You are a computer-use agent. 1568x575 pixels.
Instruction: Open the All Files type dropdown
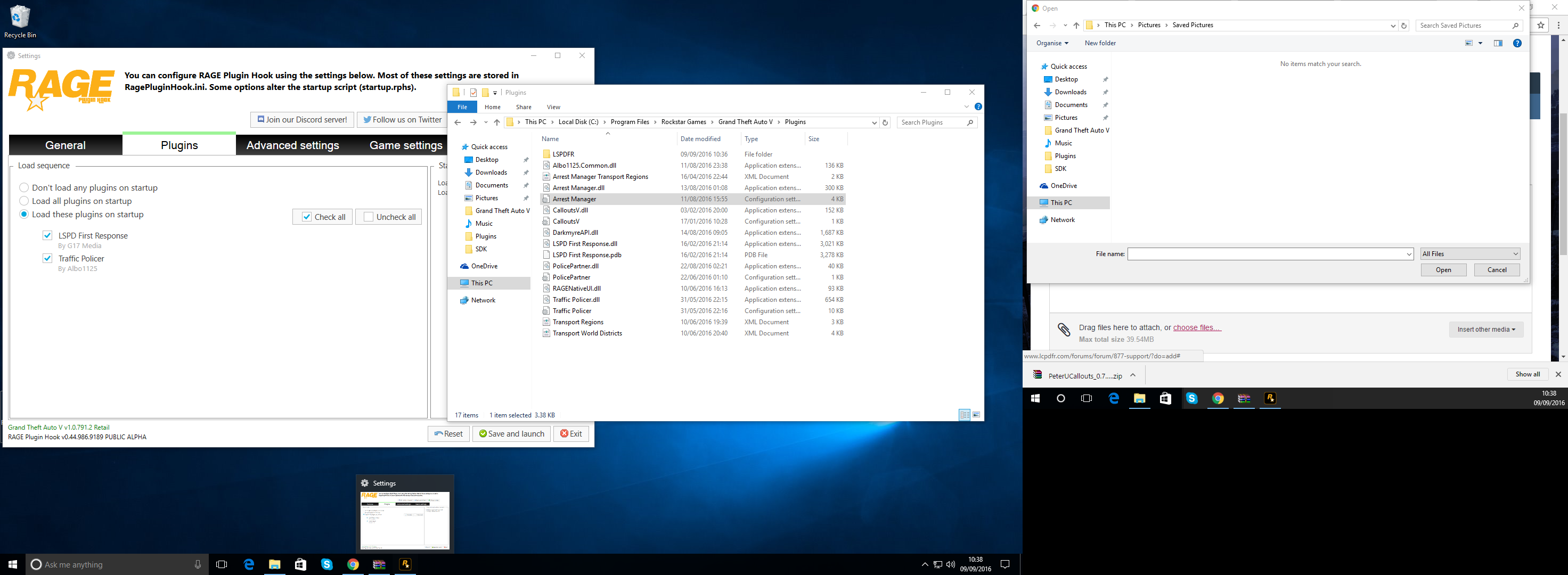[1470, 254]
